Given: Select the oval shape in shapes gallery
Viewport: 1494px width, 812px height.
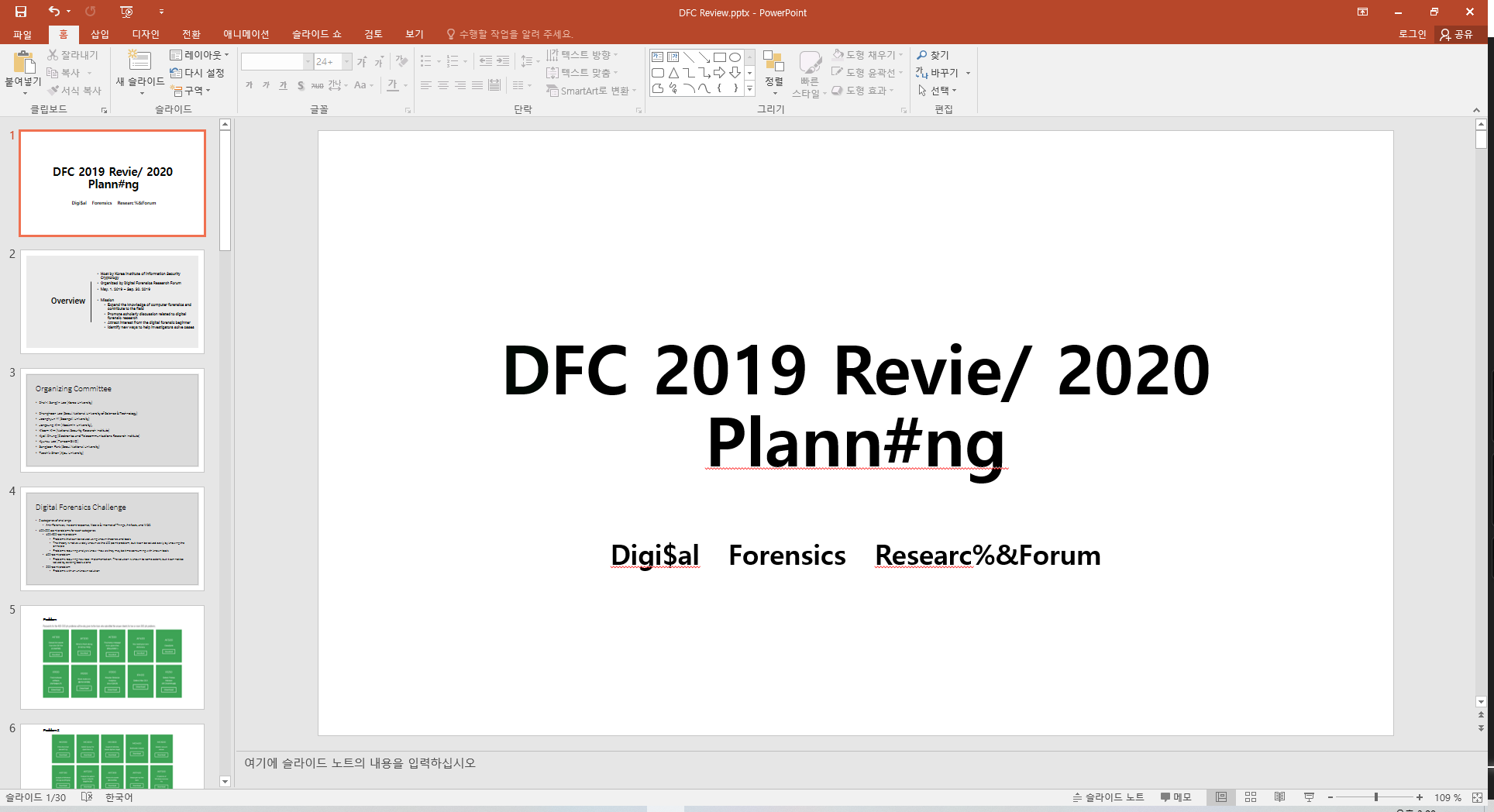Looking at the screenshot, I should click(735, 57).
